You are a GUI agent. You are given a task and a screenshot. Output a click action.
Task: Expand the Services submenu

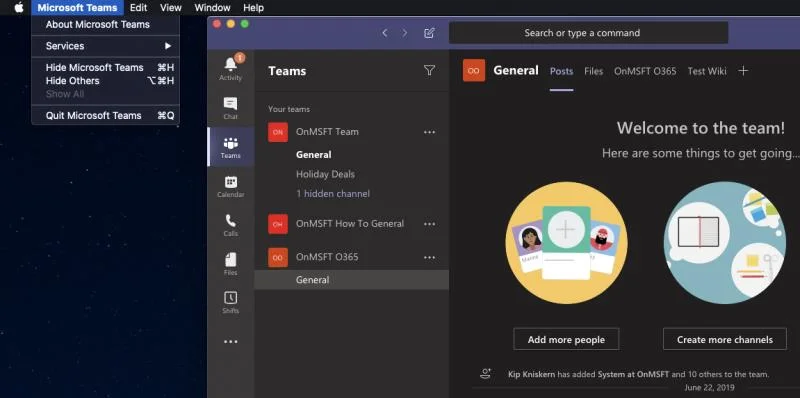106,46
